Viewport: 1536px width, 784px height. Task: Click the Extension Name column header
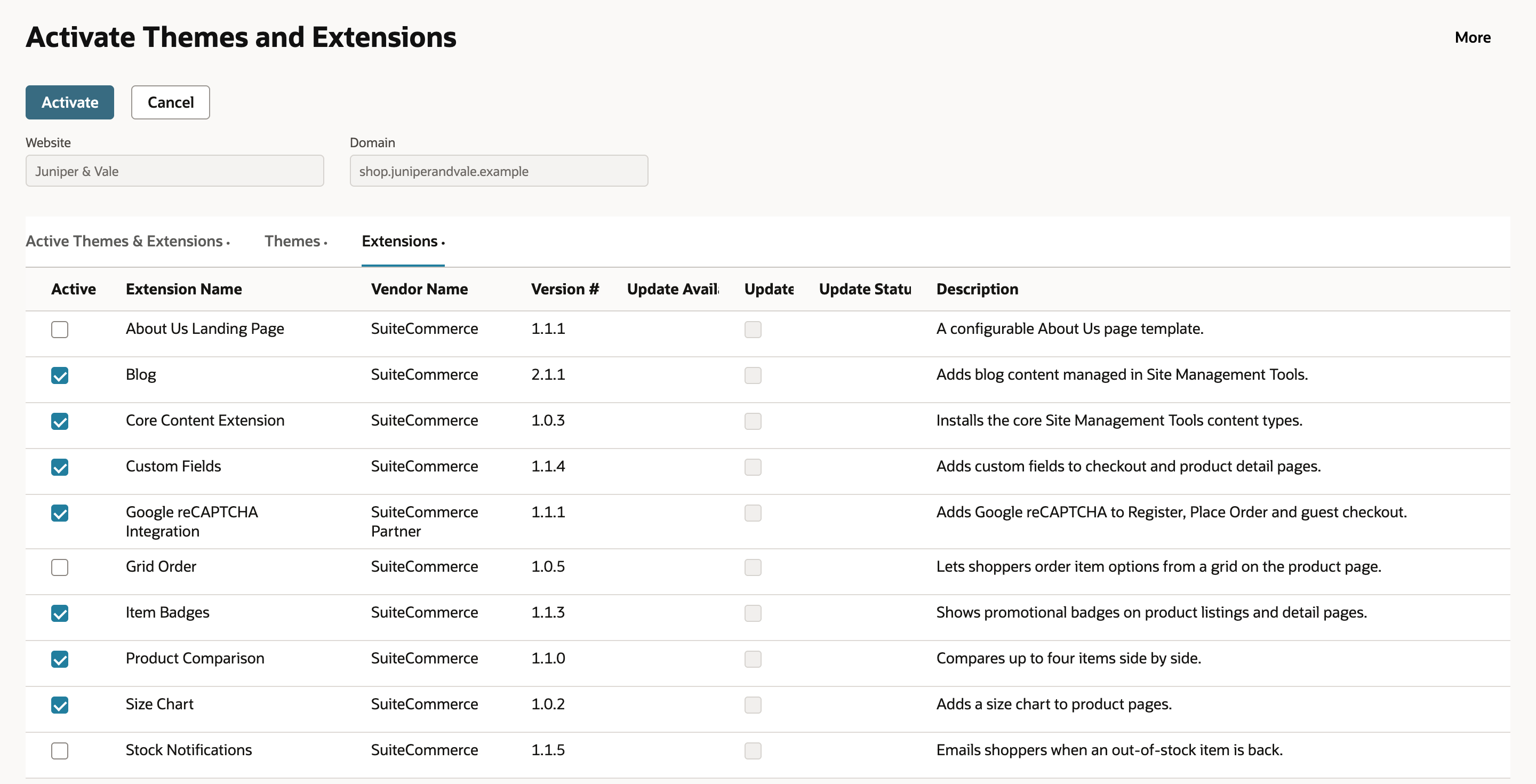pos(183,289)
